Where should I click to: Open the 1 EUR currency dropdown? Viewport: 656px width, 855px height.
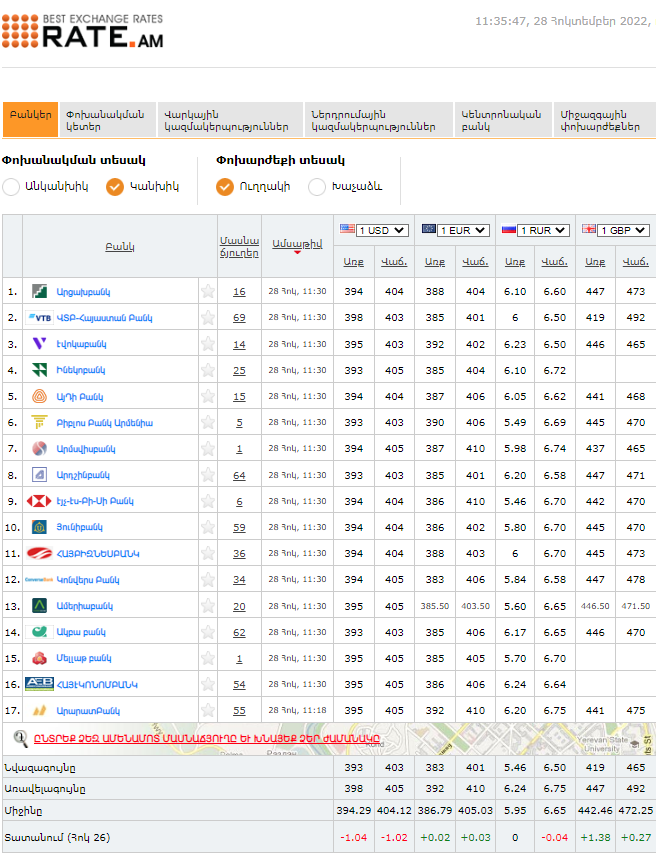[x=464, y=230]
